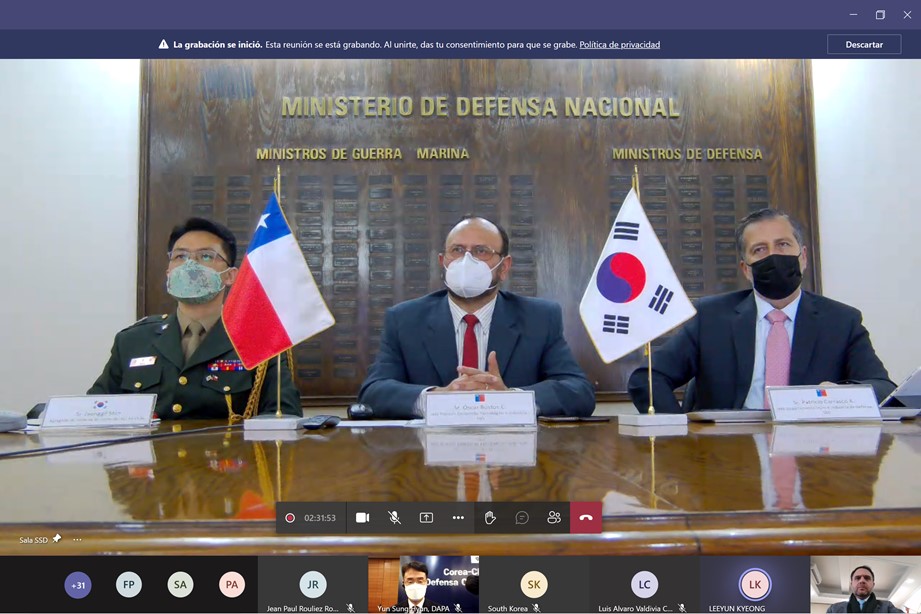Restore down the meeting window
This screenshot has height=614, width=921.
880,15
